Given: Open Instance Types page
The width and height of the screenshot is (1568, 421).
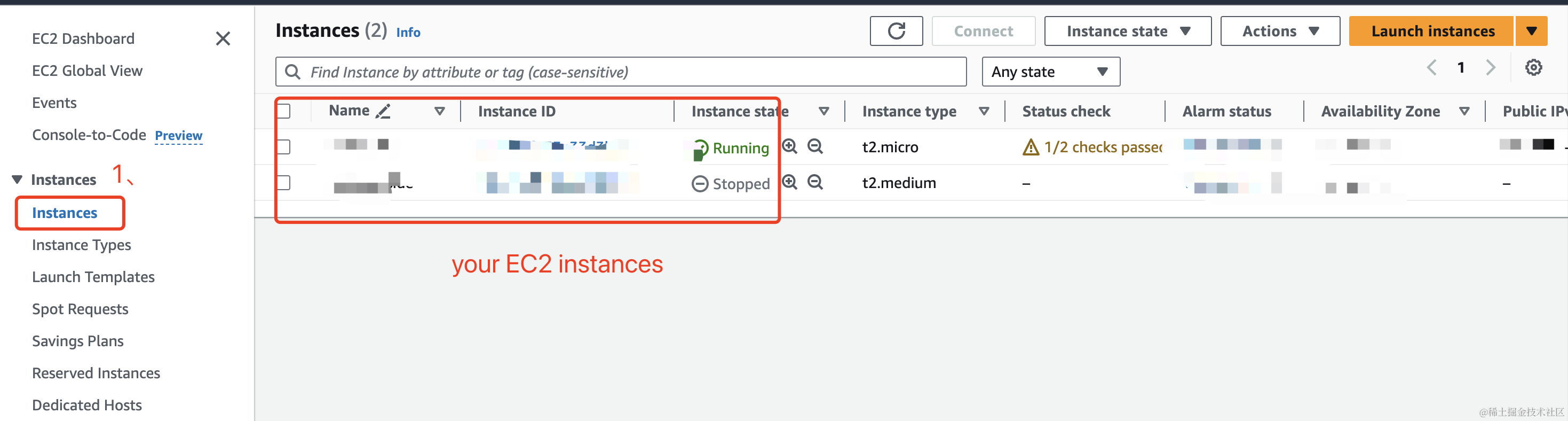Looking at the screenshot, I should (x=82, y=246).
